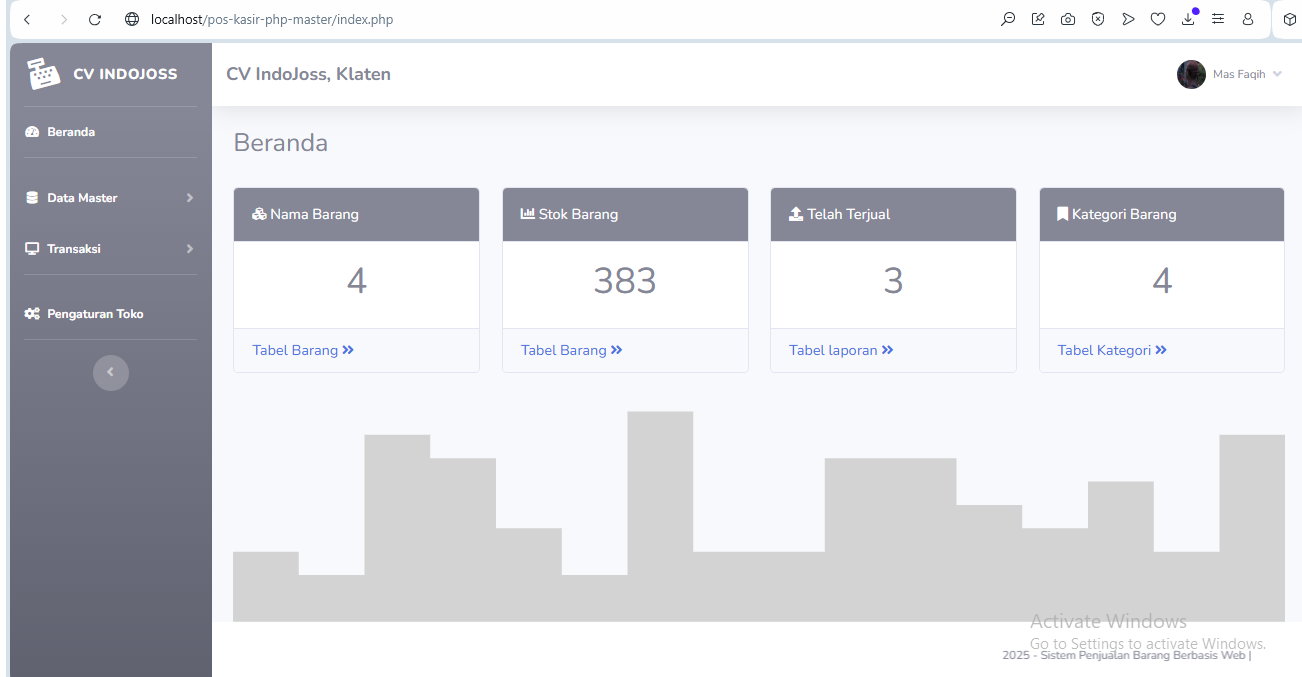This screenshot has height=677, width=1302.
Task: Click the shield ad-blocker icon
Action: (x=1098, y=19)
